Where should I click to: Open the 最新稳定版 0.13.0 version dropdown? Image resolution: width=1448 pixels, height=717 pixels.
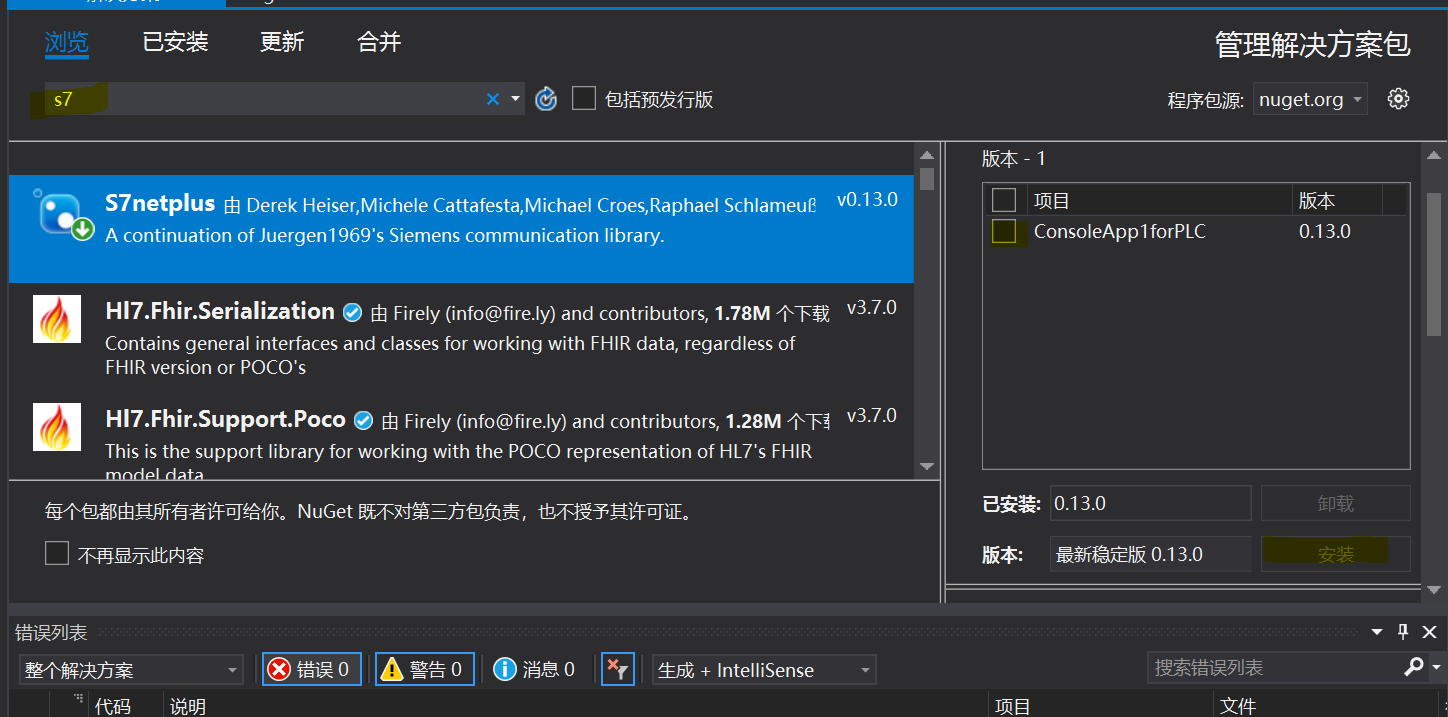1150,554
